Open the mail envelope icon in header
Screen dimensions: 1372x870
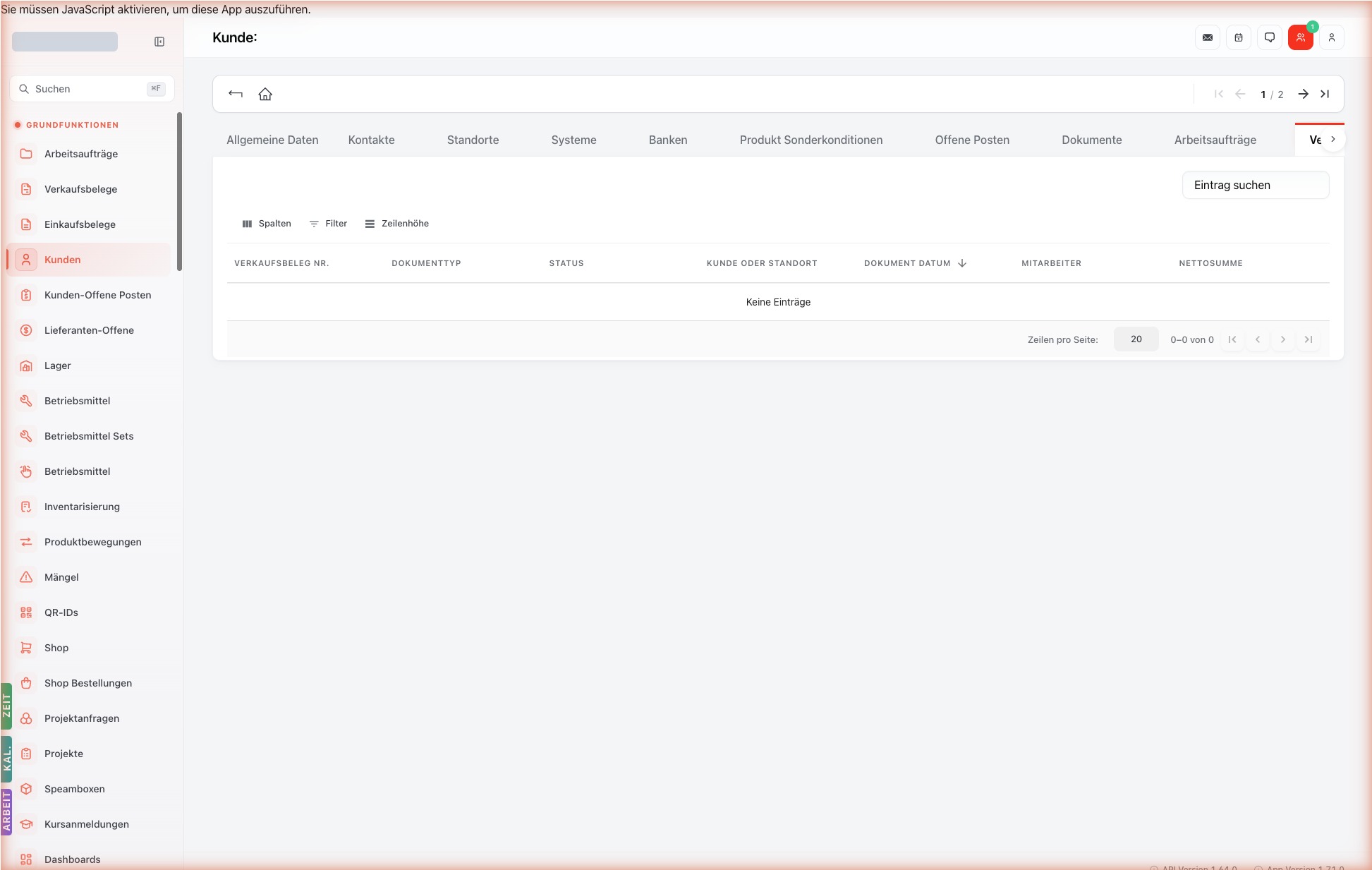click(1208, 37)
